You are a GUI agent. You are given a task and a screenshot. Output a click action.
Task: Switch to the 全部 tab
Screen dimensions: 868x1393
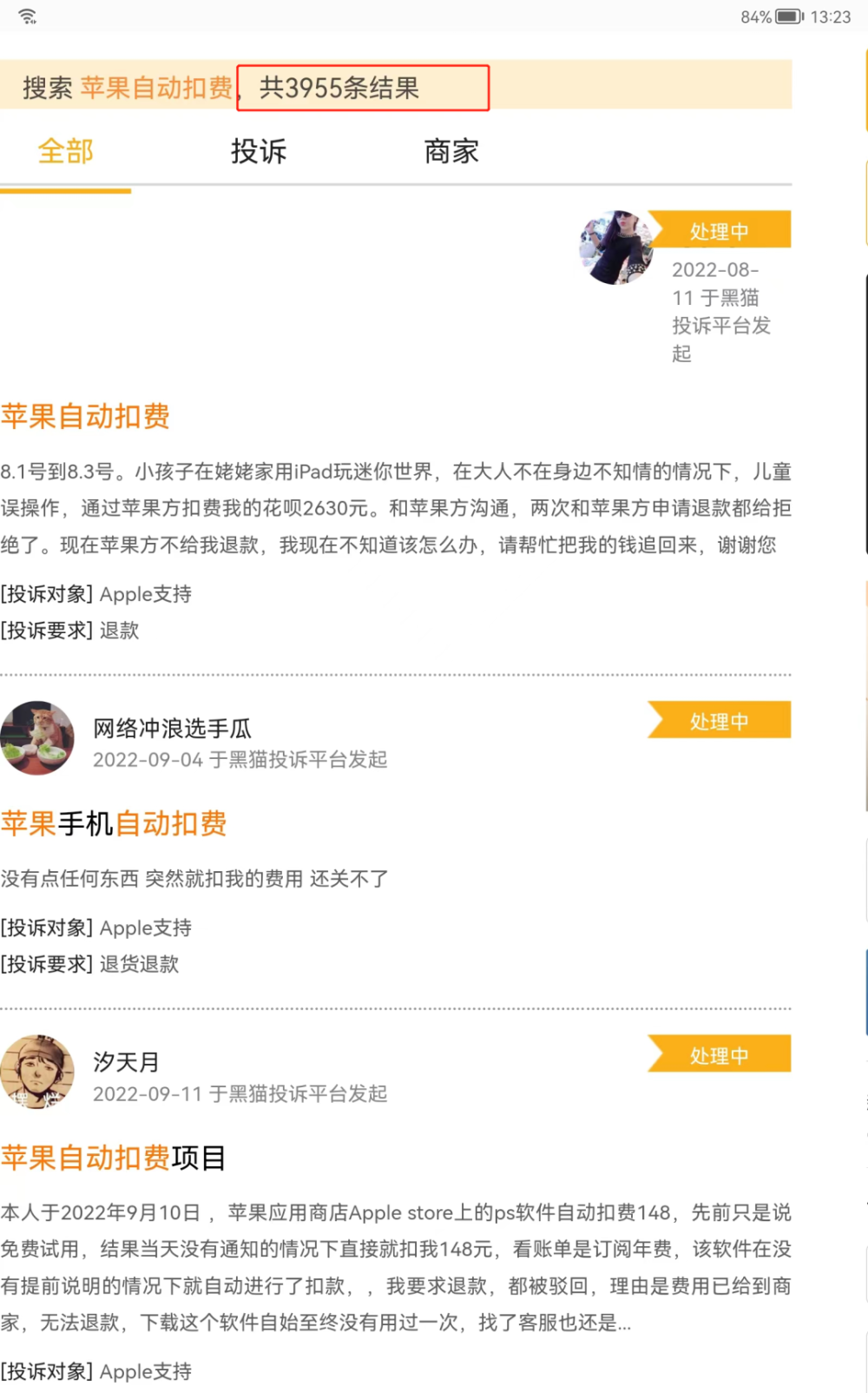[x=65, y=151]
